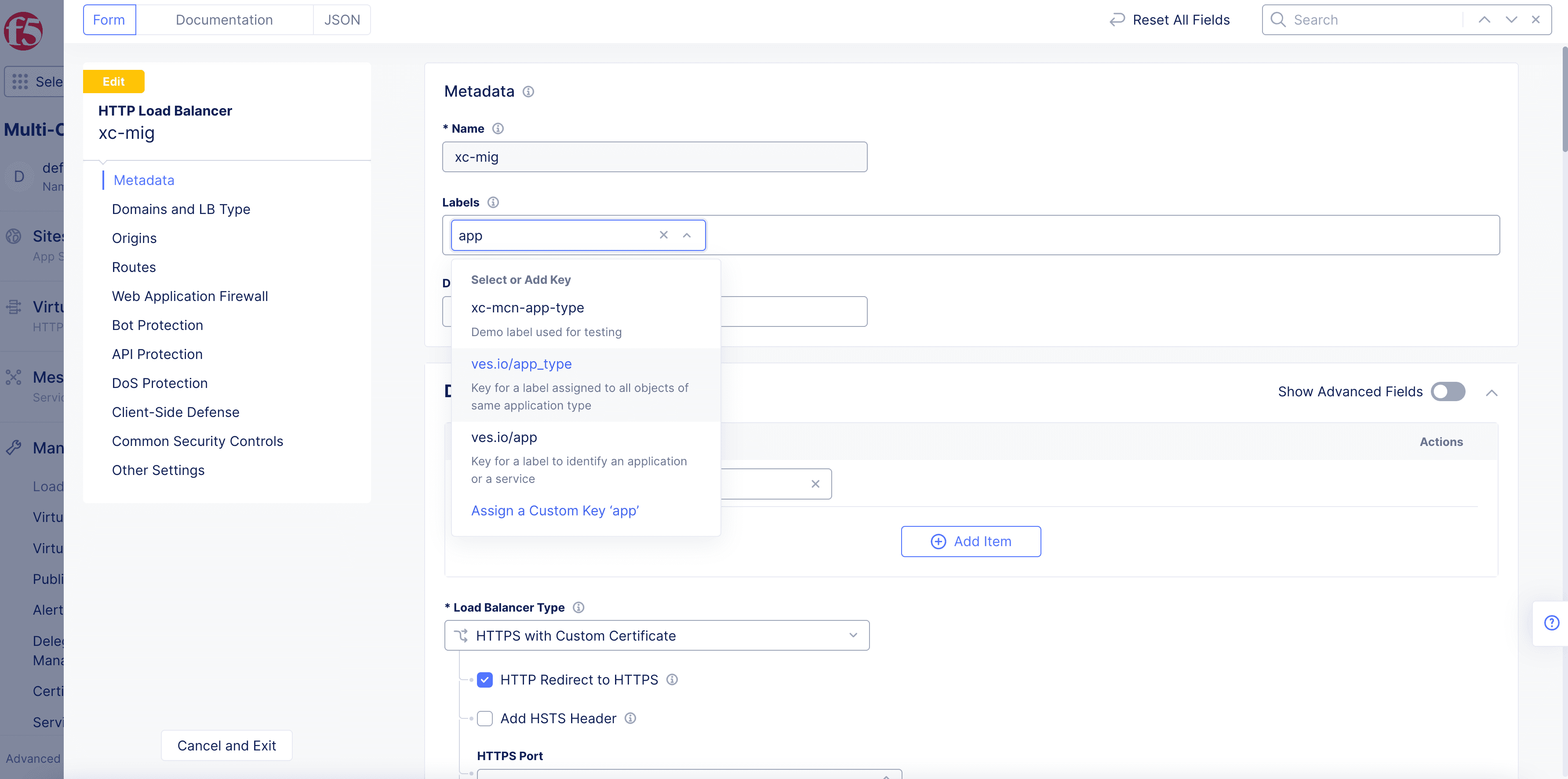
Task: Click Assign a Custom Key 'app' link
Action: (554, 511)
